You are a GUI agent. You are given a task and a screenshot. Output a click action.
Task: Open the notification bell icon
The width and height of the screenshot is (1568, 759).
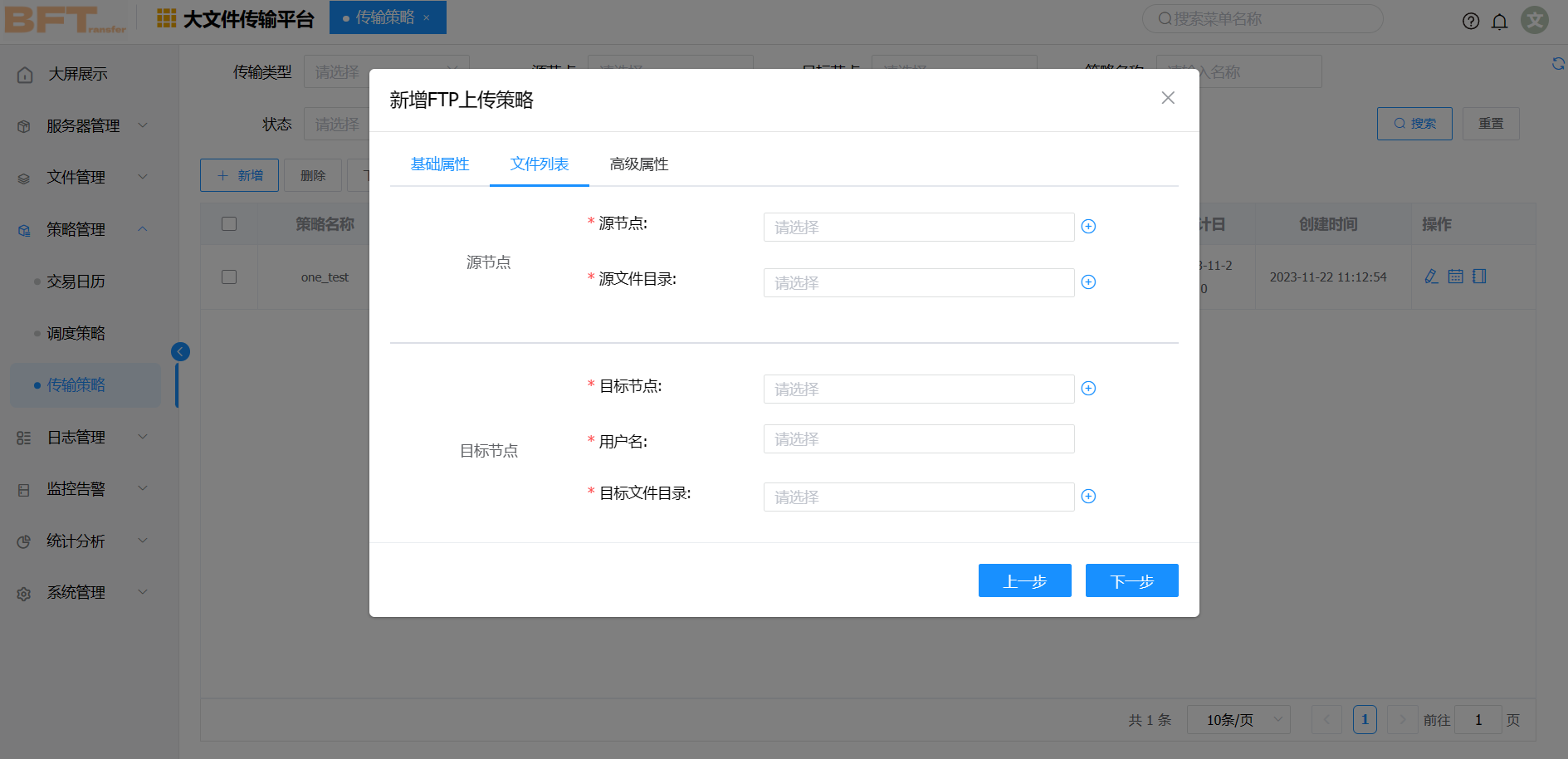(x=1499, y=22)
